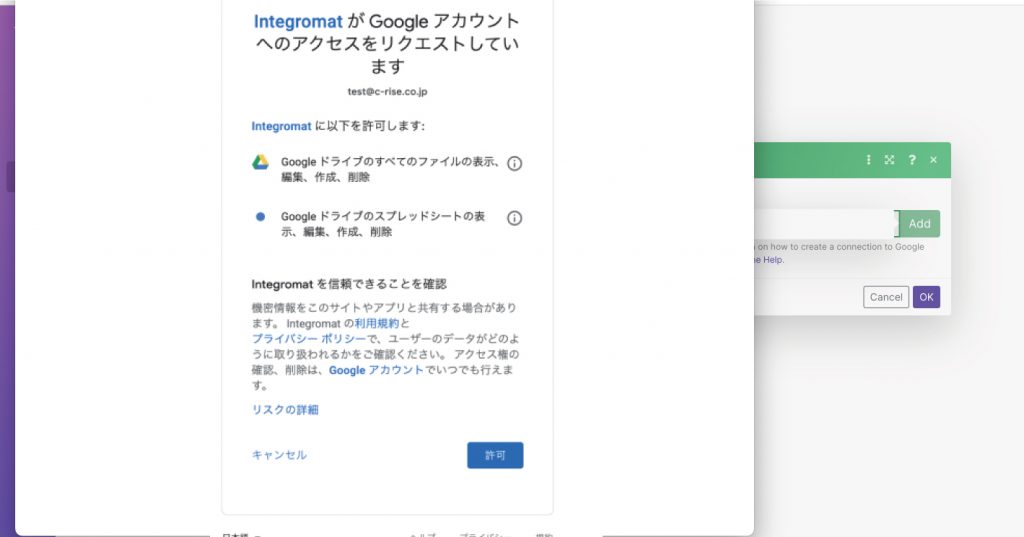Click the Add connection button in Integromat panel
This screenshot has height=537, width=1024.
(919, 223)
